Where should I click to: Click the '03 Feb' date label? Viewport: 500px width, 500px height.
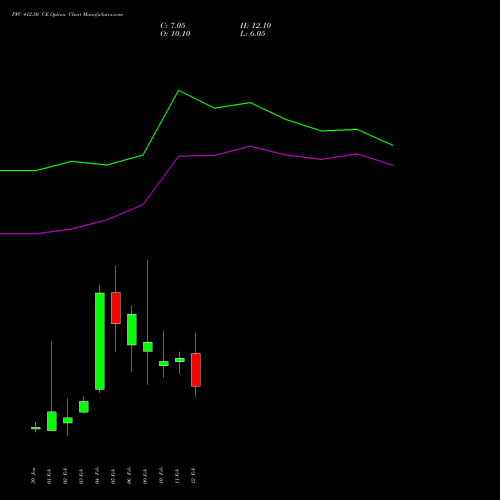81,476
